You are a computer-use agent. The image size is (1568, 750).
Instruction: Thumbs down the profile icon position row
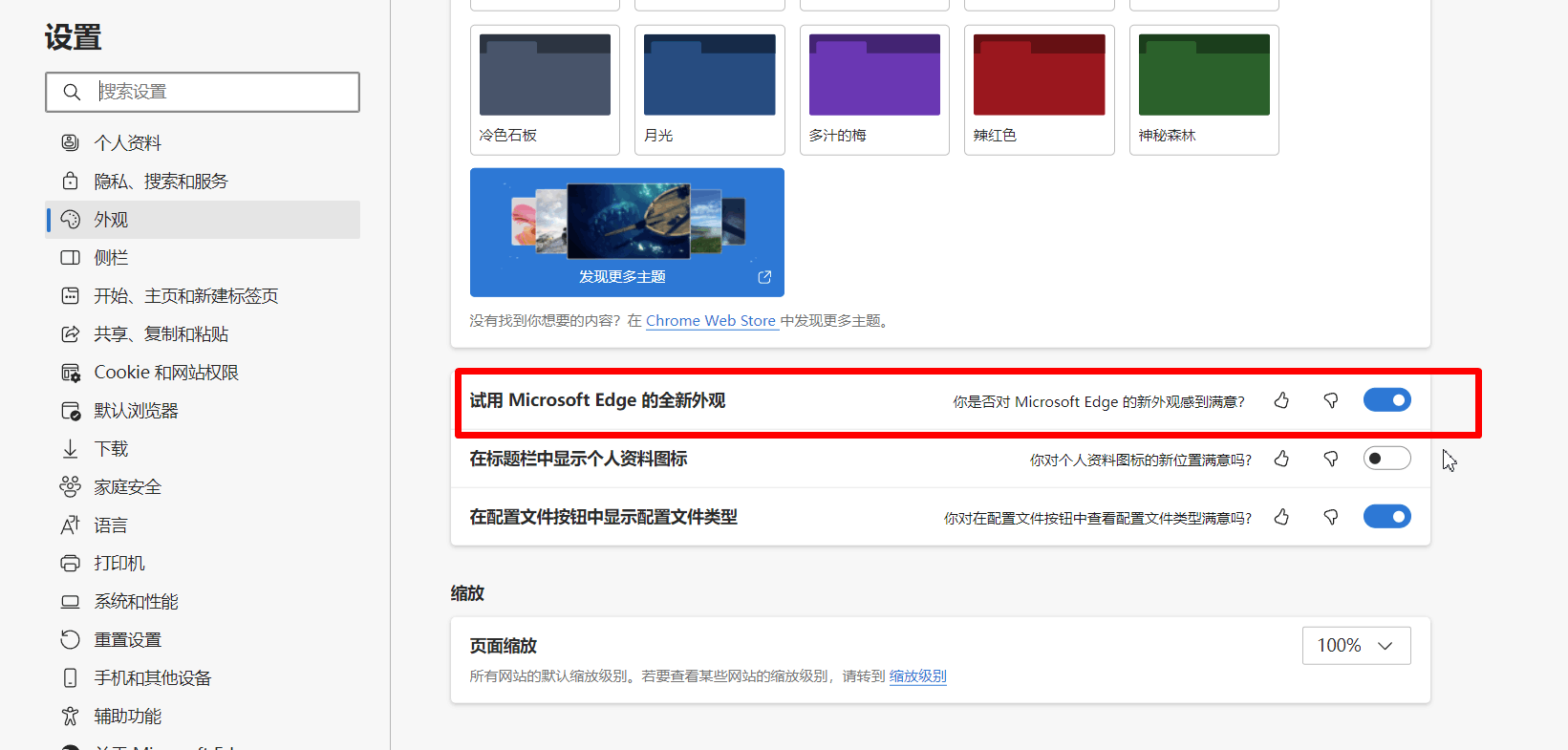[1330, 459]
